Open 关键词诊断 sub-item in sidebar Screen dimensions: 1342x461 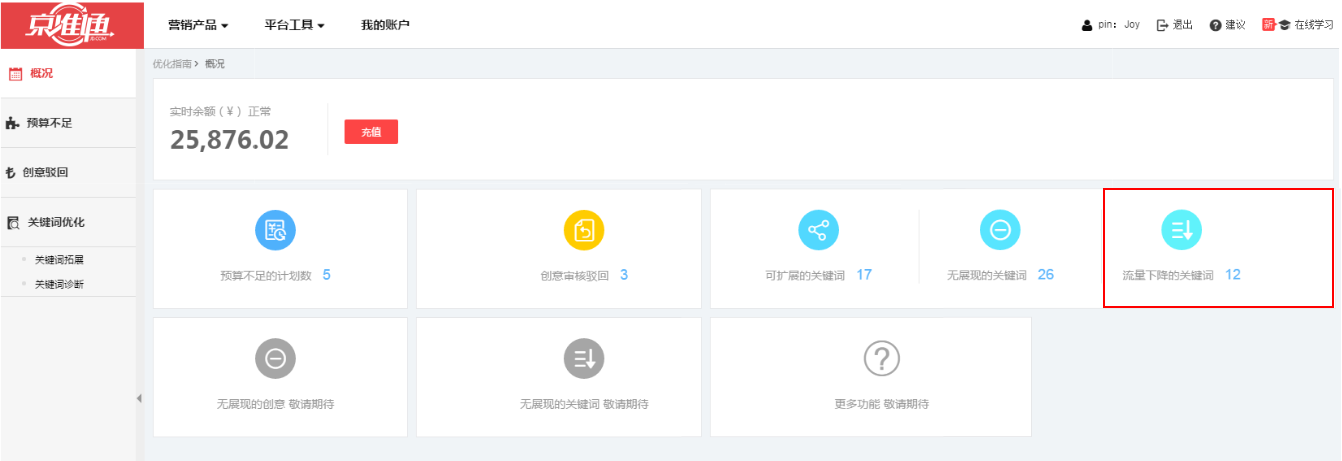click(x=59, y=284)
